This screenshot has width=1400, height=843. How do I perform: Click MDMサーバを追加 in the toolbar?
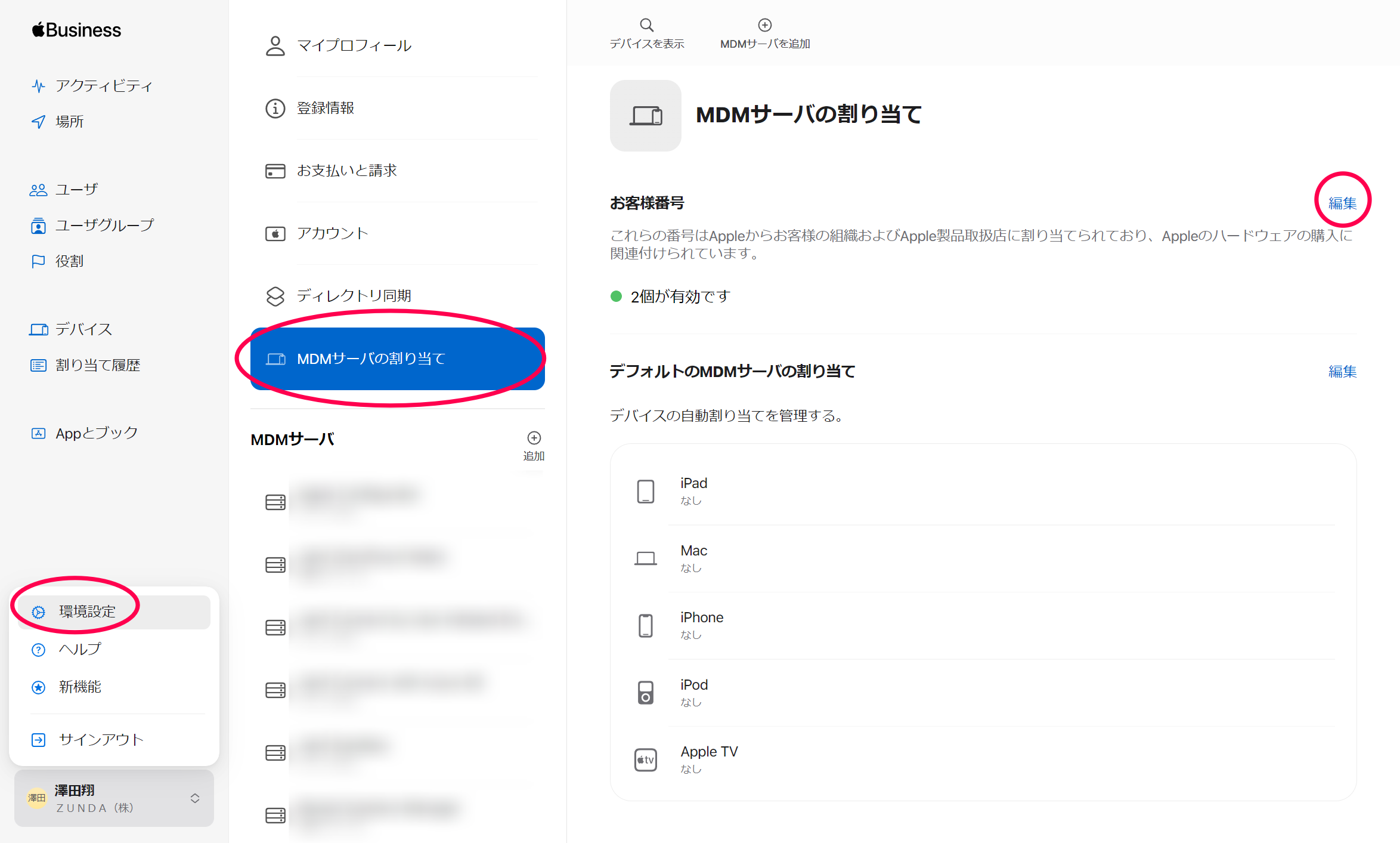tap(765, 33)
